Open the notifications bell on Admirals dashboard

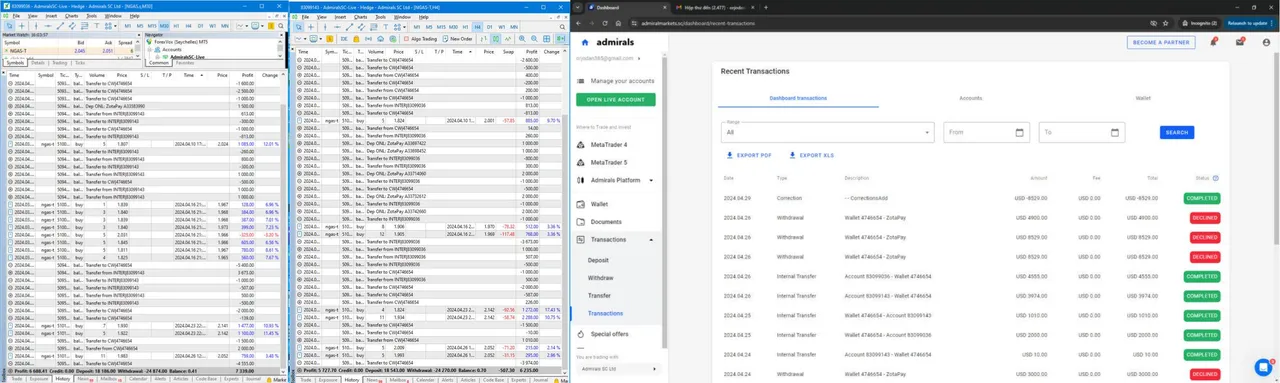[1214, 42]
